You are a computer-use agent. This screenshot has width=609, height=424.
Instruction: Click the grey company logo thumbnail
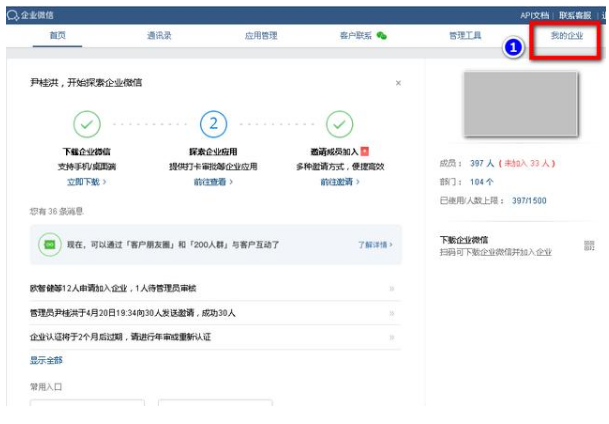tap(520, 104)
